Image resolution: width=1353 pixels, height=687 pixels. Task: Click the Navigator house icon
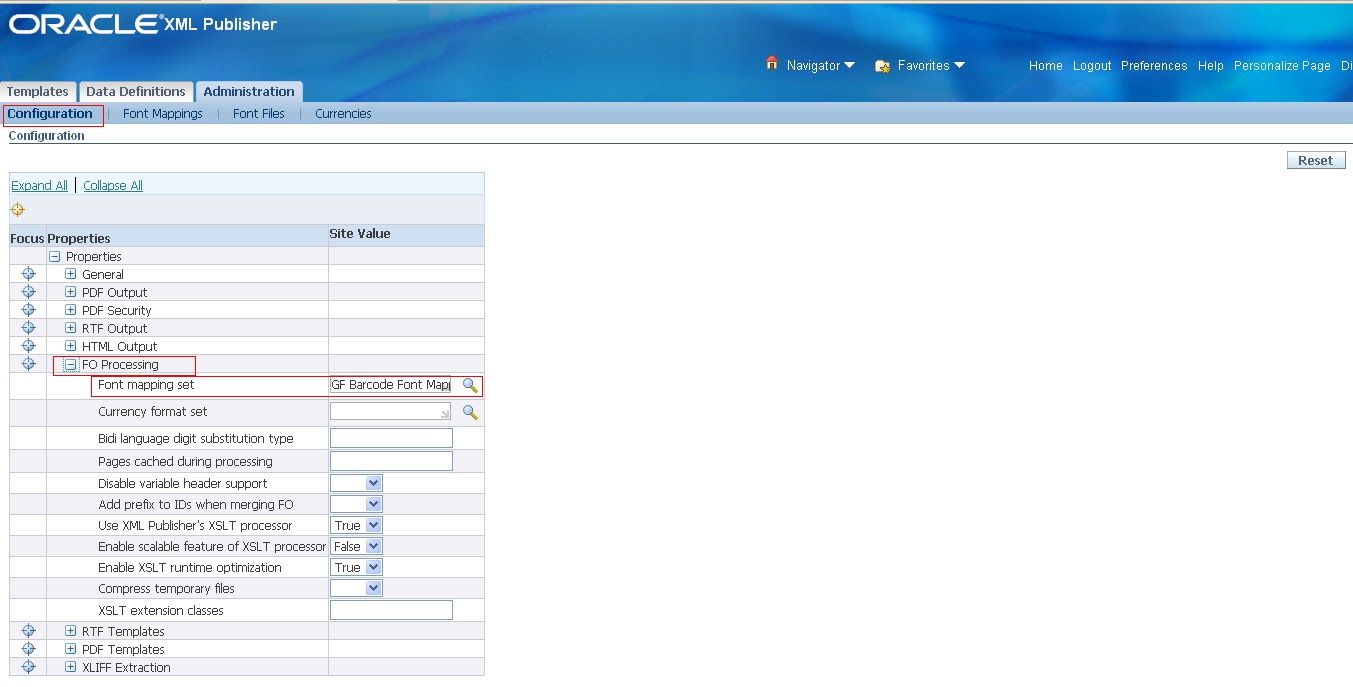(x=771, y=64)
